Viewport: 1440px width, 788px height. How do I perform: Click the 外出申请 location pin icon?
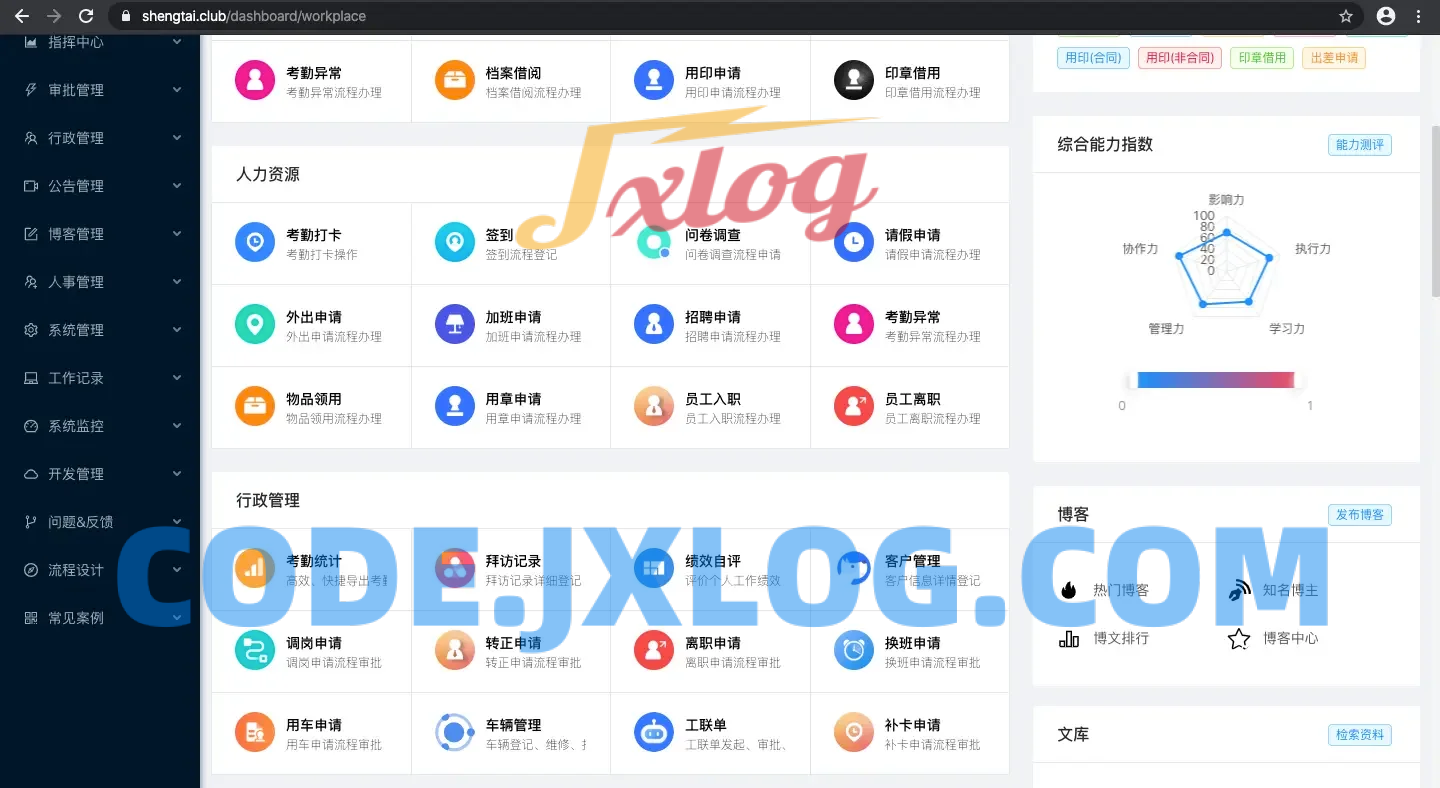(255, 325)
